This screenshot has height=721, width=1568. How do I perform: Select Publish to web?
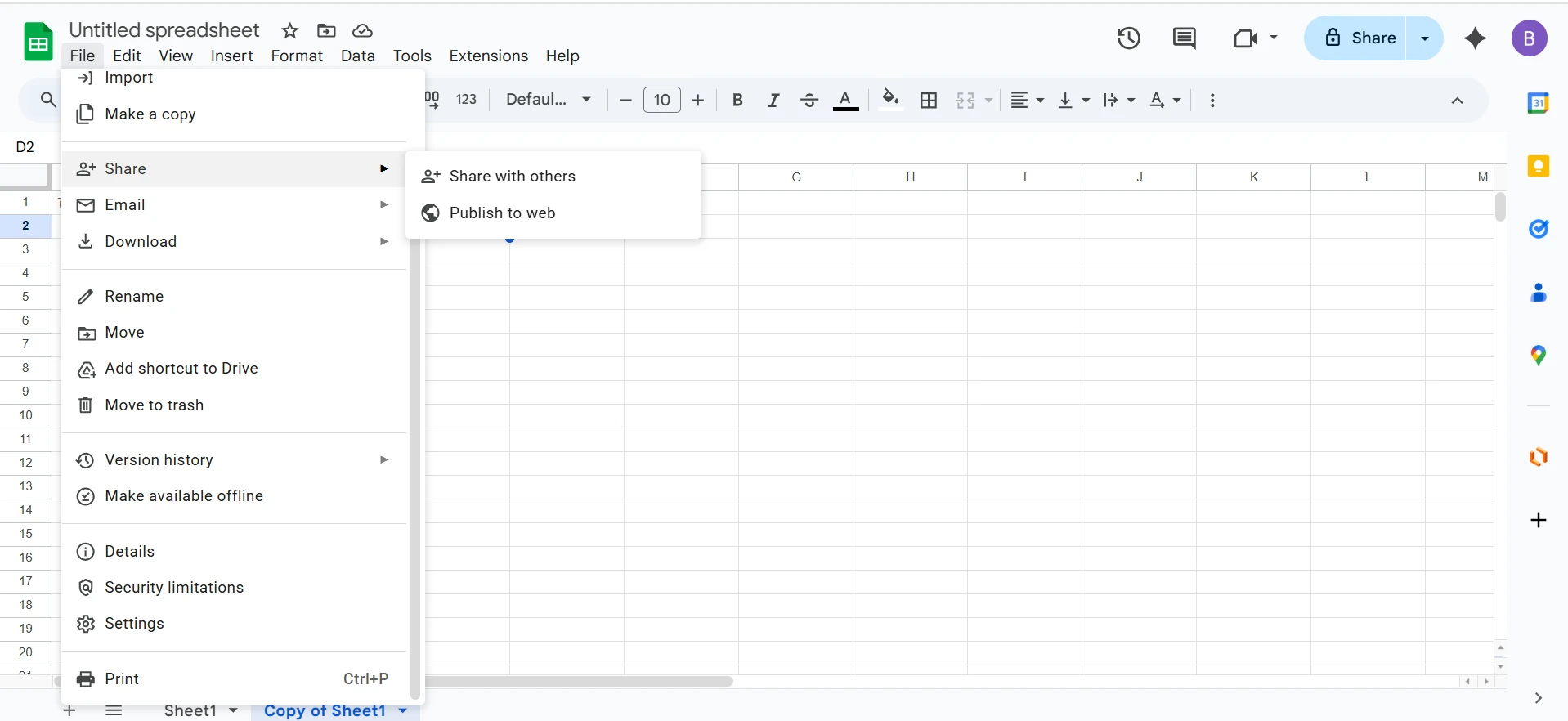point(502,213)
